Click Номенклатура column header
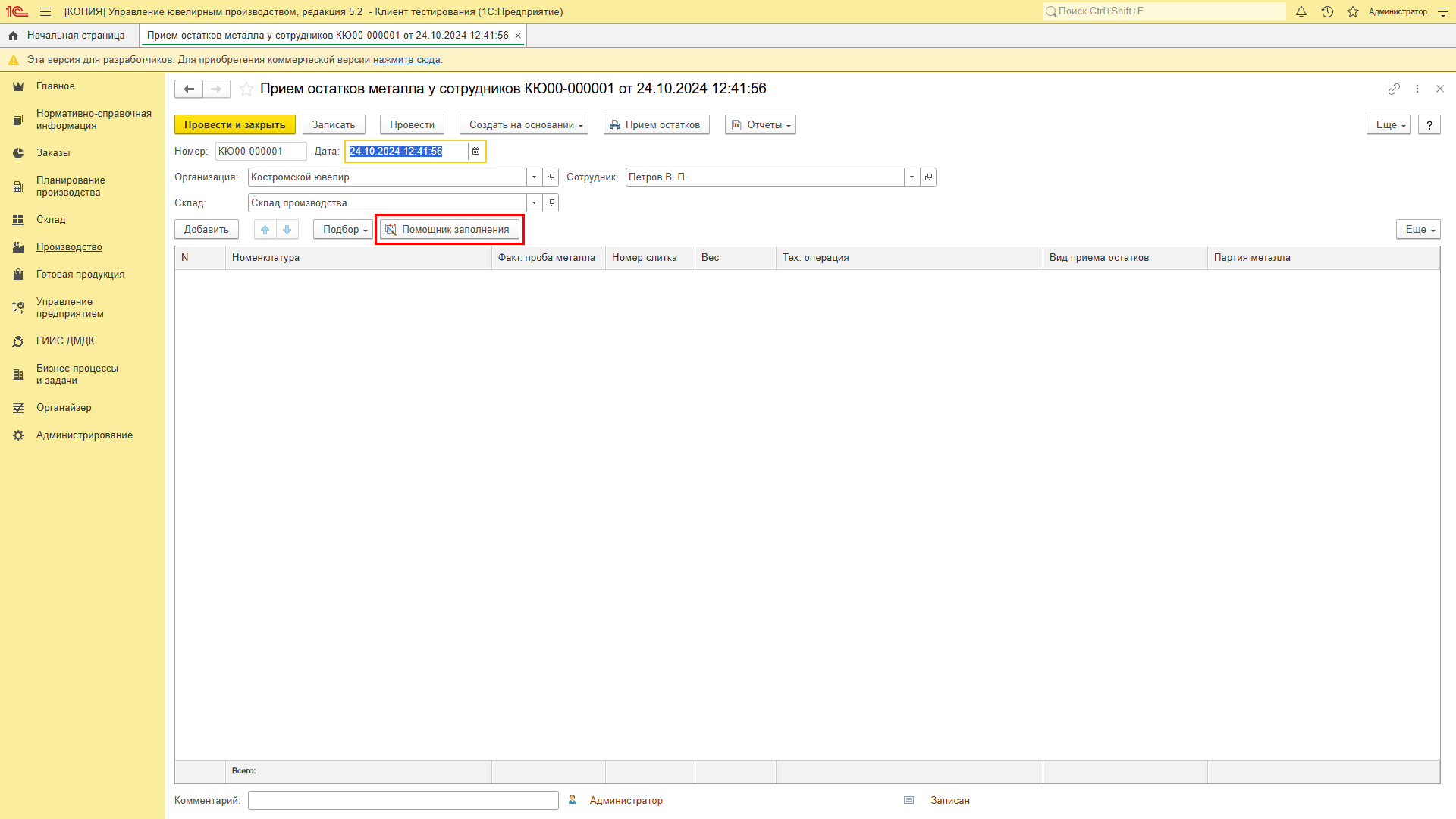Image resolution: width=1456 pixels, height=819 pixels. click(x=359, y=258)
